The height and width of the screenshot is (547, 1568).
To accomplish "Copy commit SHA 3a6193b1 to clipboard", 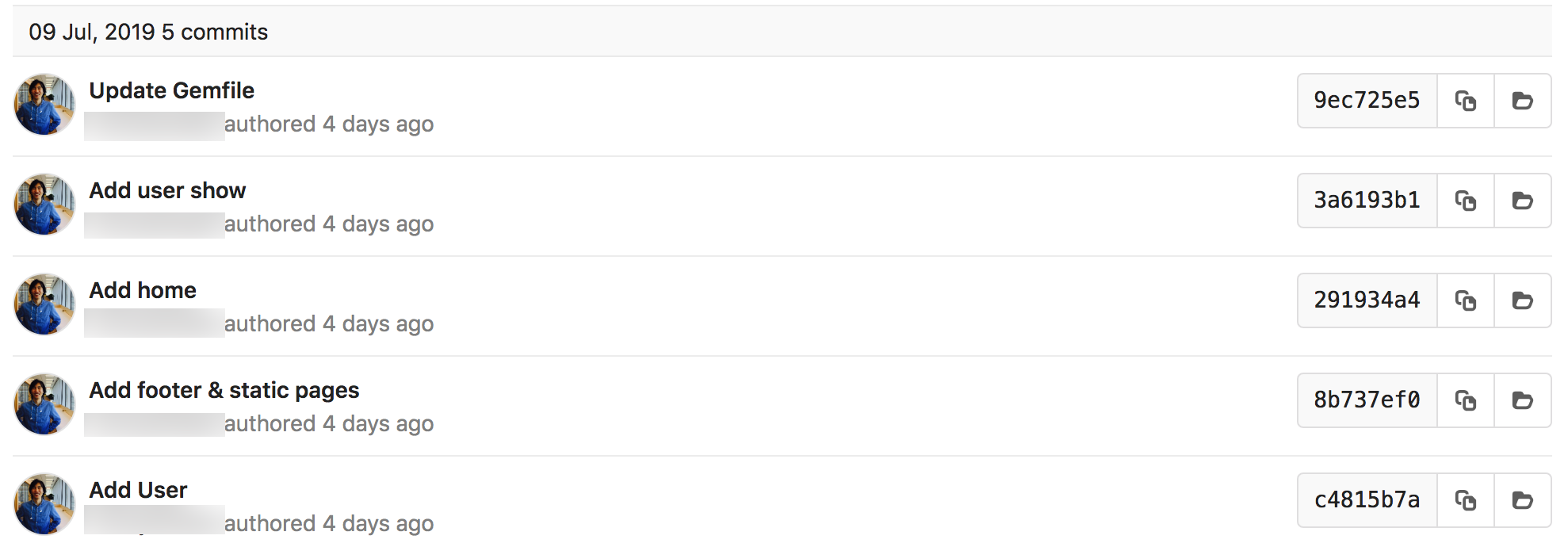I will 1465,201.
